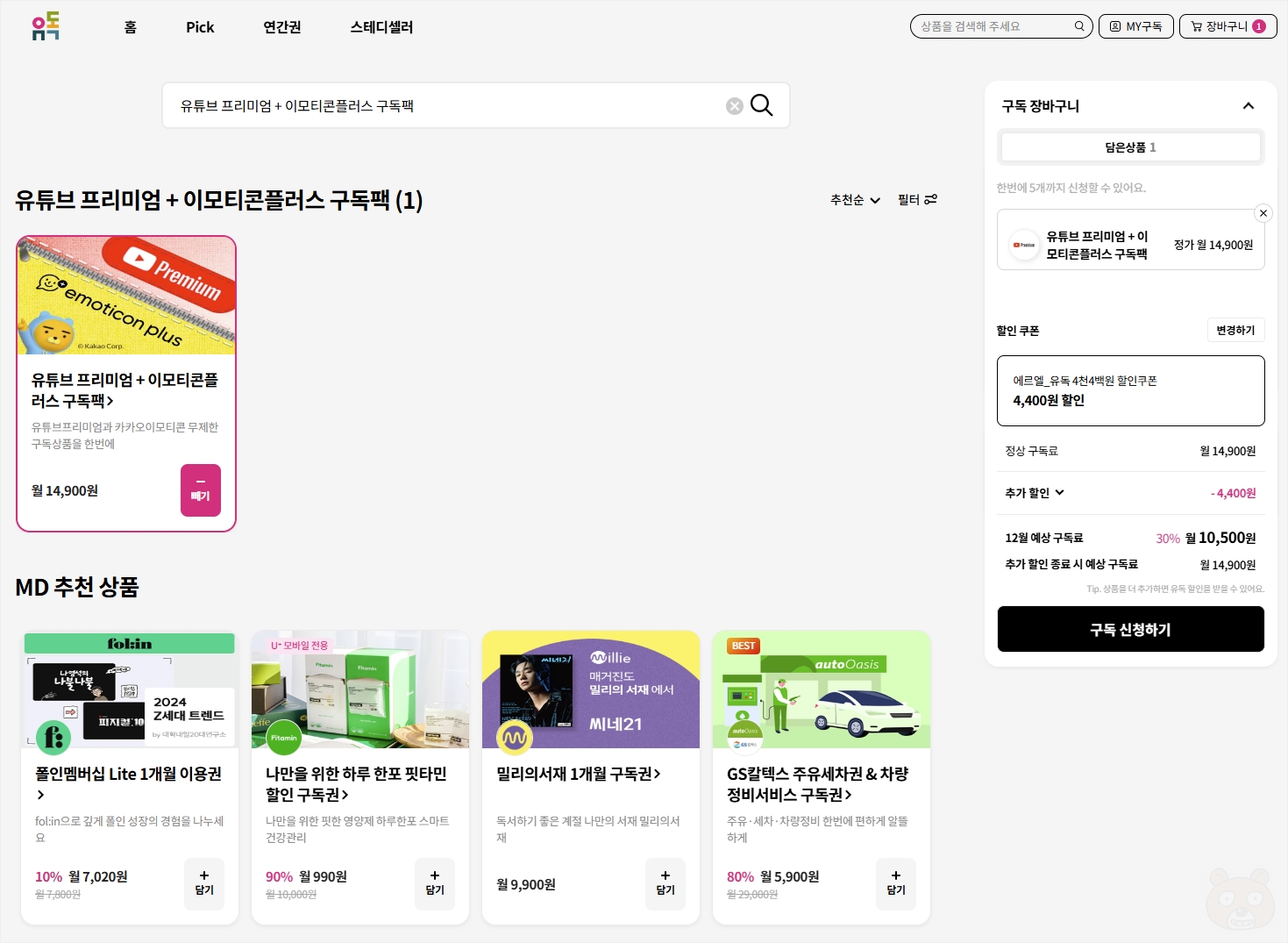The width and height of the screenshot is (1288, 943).
Task: Add 밀리의서재 구독권 to cart with 담기
Action: (665, 883)
